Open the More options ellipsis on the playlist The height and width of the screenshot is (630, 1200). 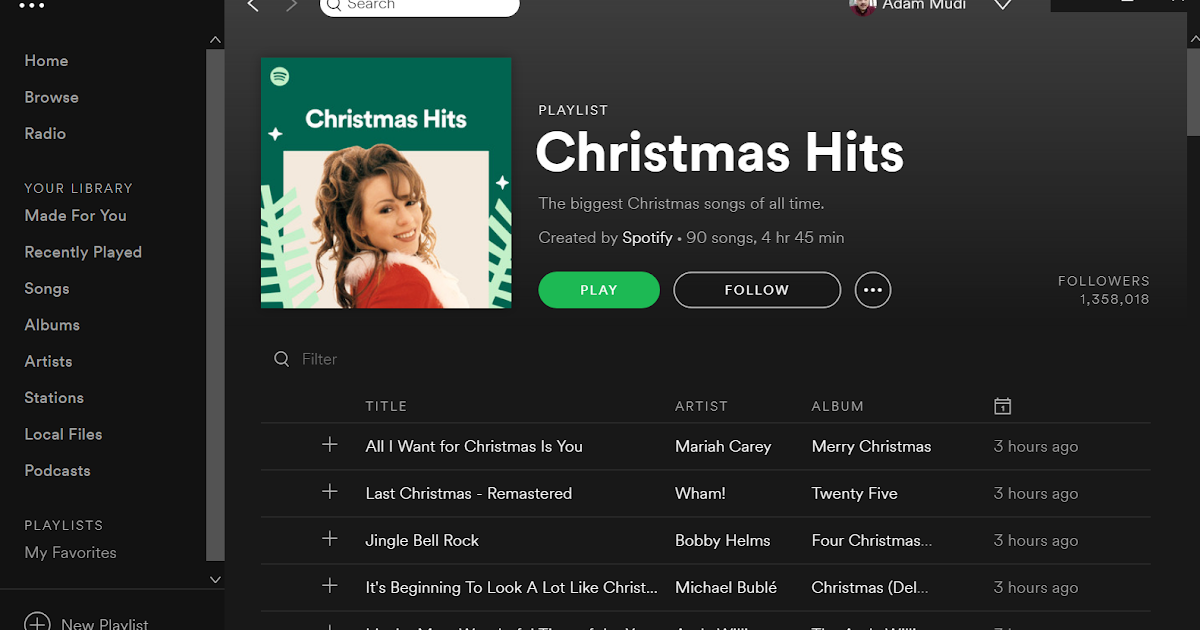coord(872,289)
